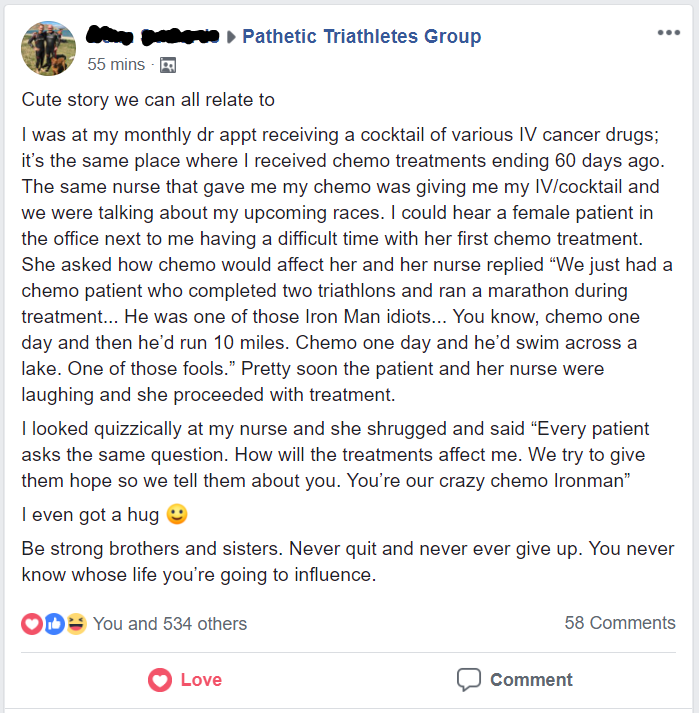Click the "Be strong brothers and sisters" paragraph
The height and width of the screenshot is (713, 699).
click(347, 562)
